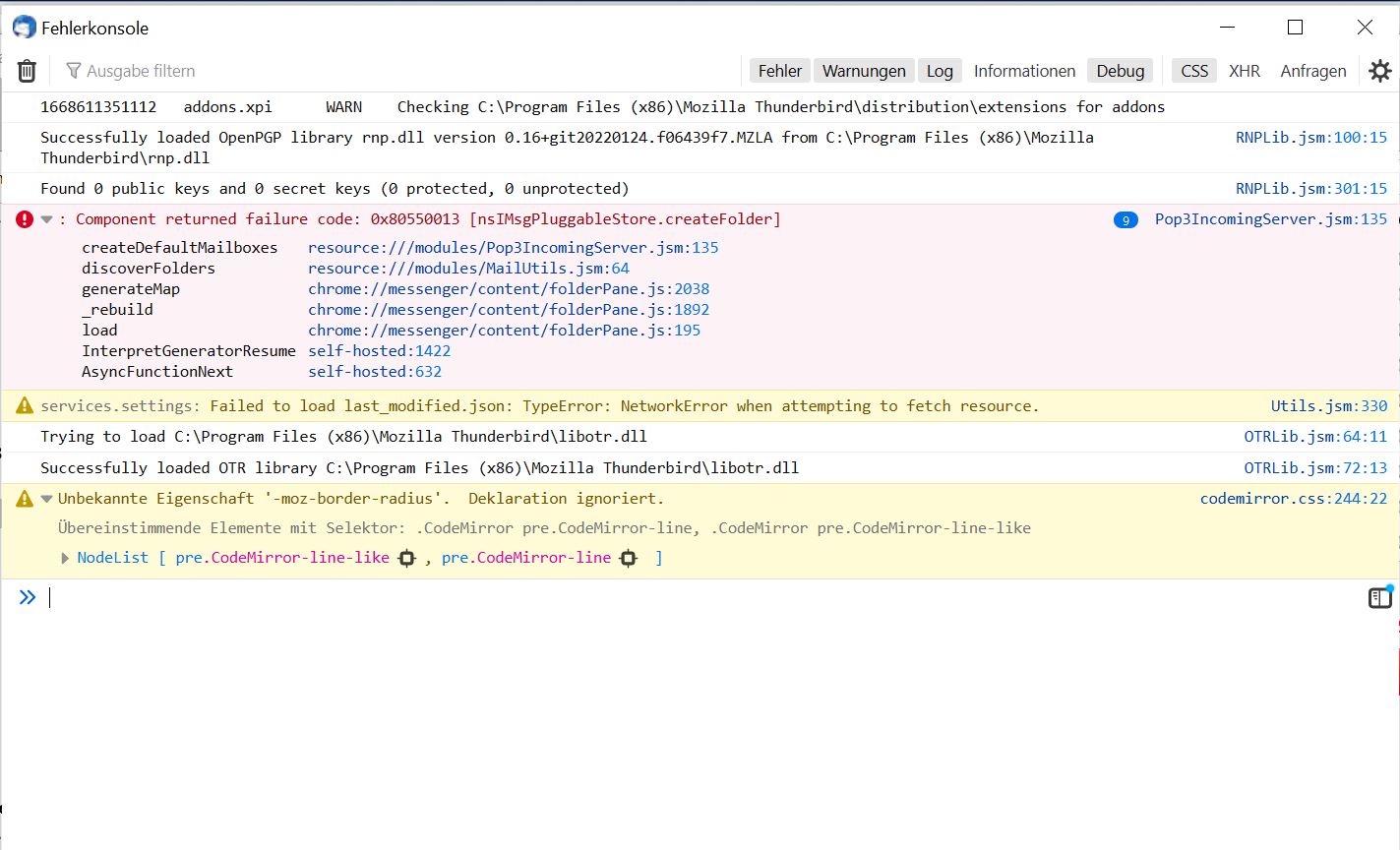Click the blue repeat count badge 9

tap(1126, 220)
